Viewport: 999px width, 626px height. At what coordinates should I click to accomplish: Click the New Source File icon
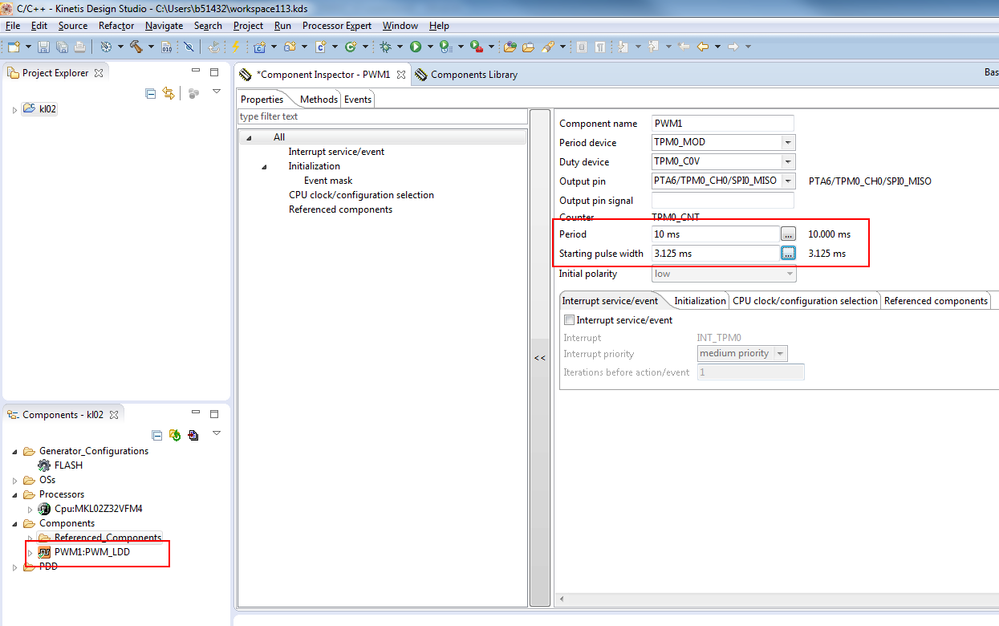[x=320, y=46]
